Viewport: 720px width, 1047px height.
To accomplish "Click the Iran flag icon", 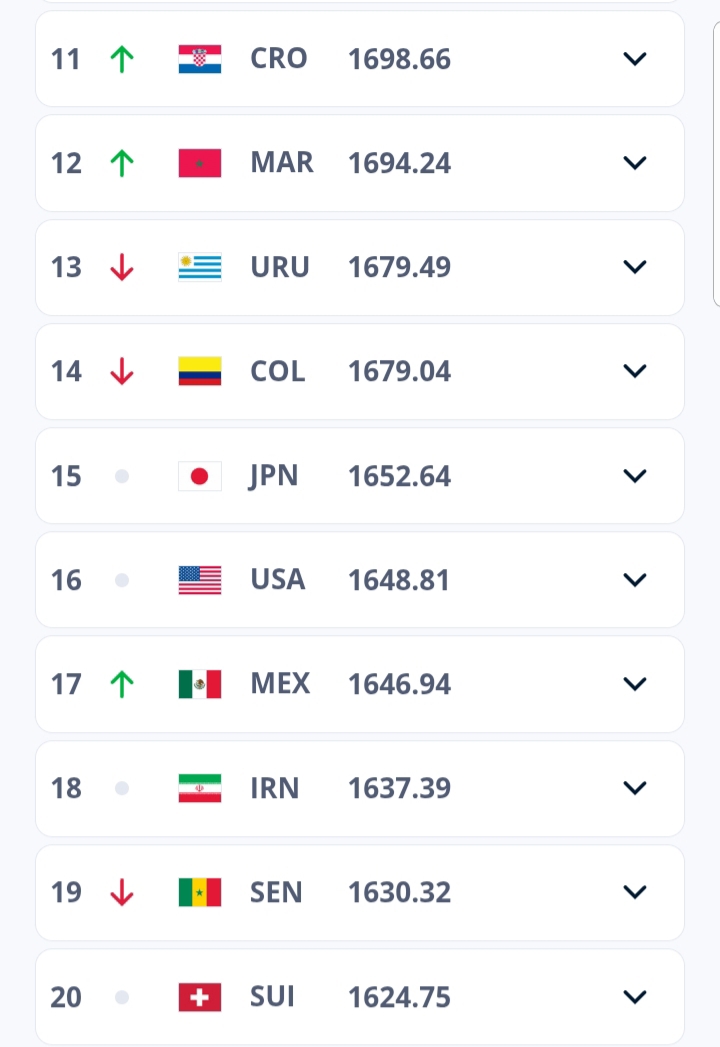I will [x=200, y=788].
